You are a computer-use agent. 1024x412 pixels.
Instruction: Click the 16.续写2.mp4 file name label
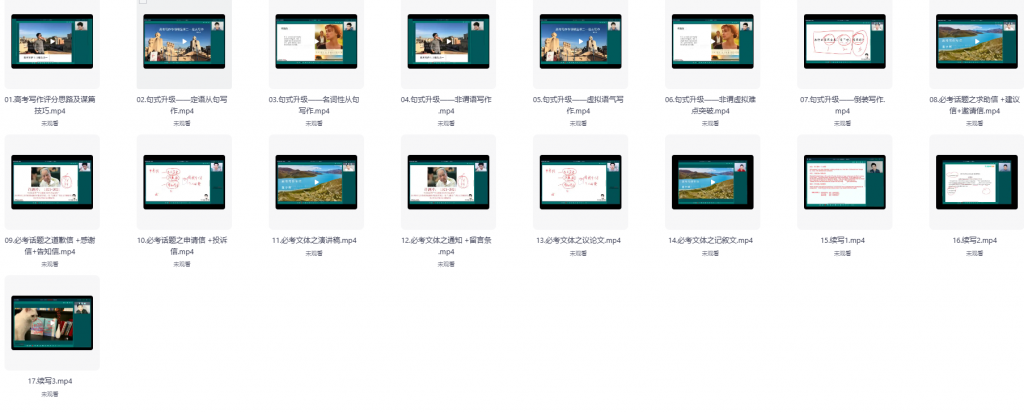pyautogui.click(x=975, y=241)
